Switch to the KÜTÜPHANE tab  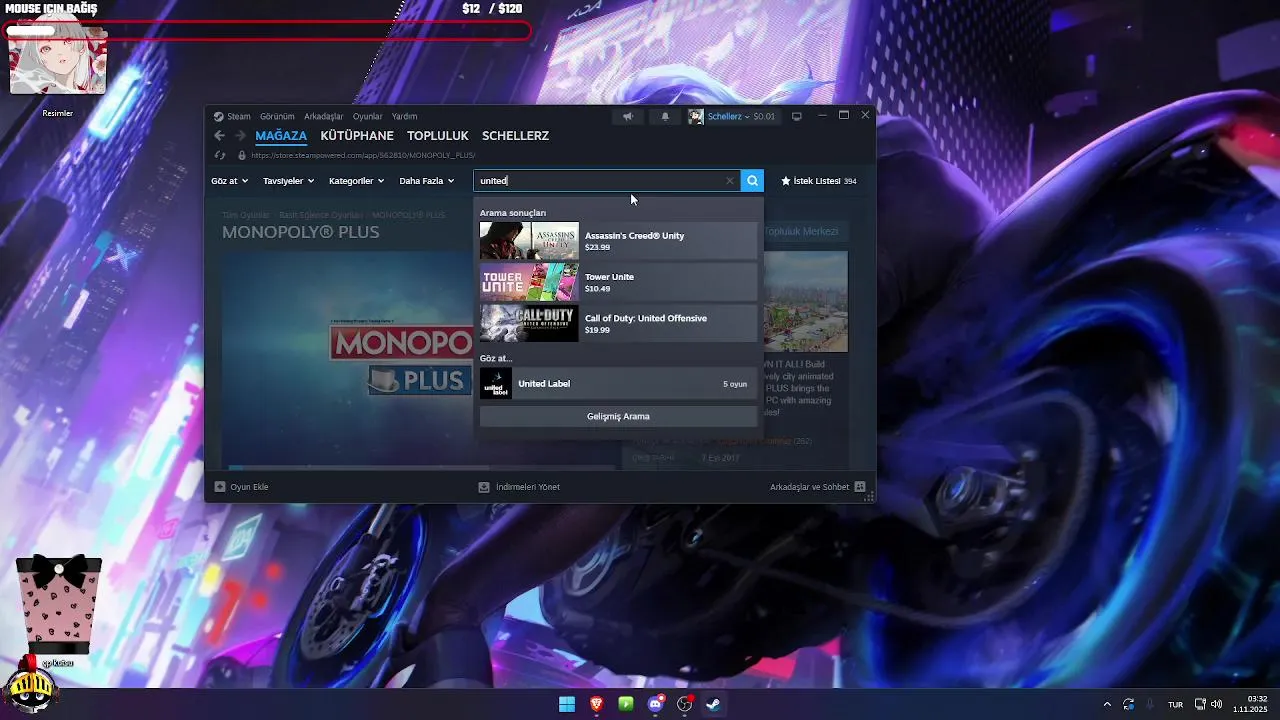click(357, 136)
